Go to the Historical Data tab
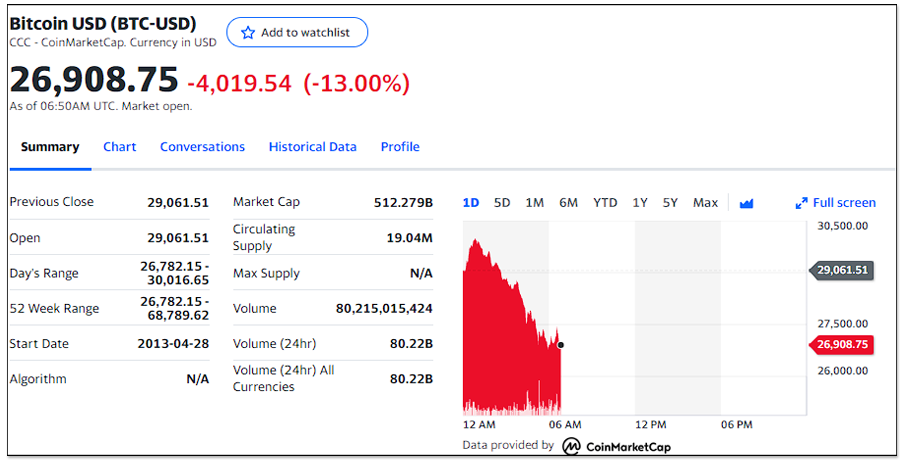The image size is (904, 461). click(x=312, y=147)
